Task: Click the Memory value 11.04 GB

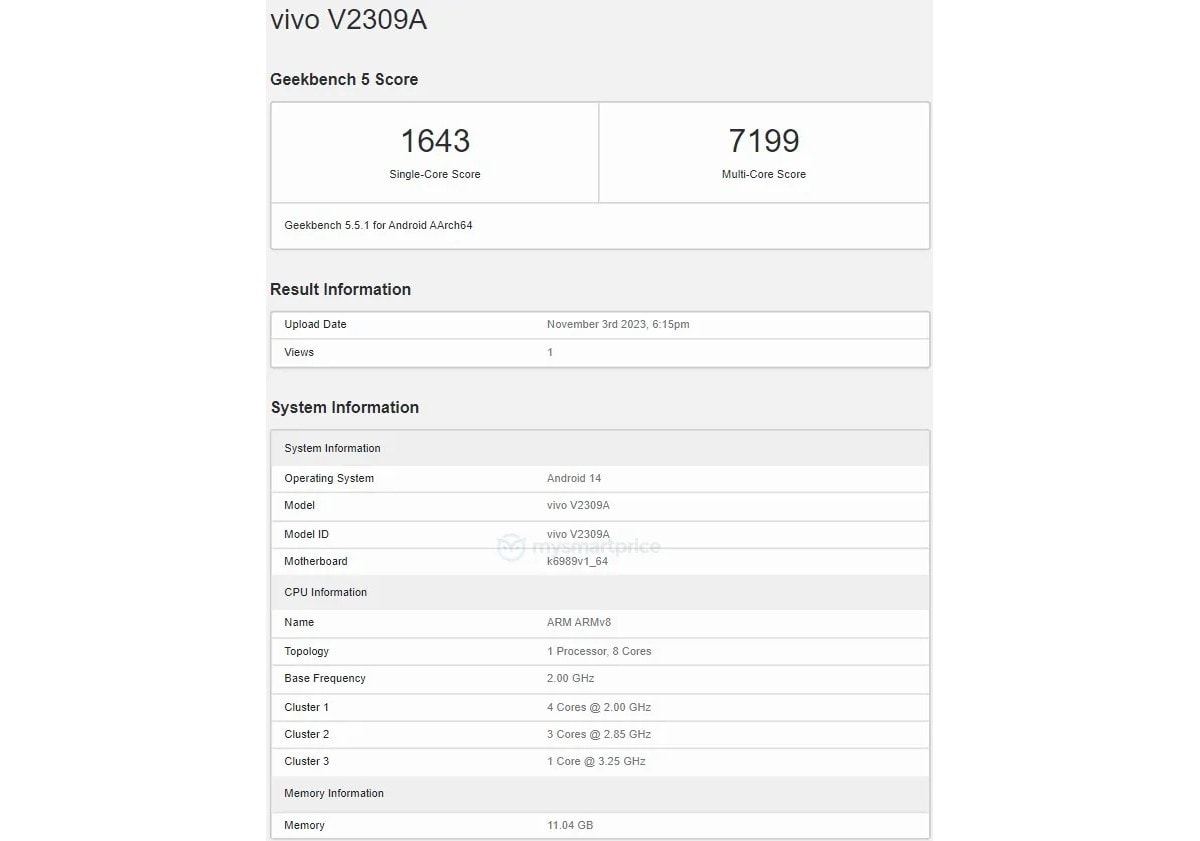Action: point(570,826)
